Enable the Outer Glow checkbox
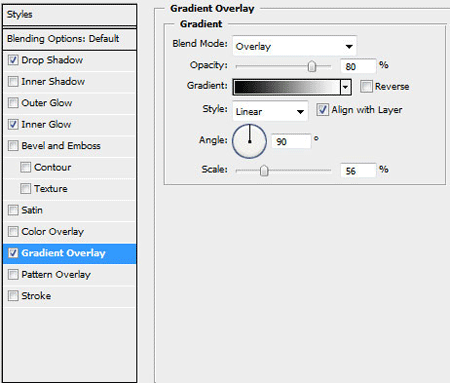The image size is (450, 383). [x=13, y=103]
